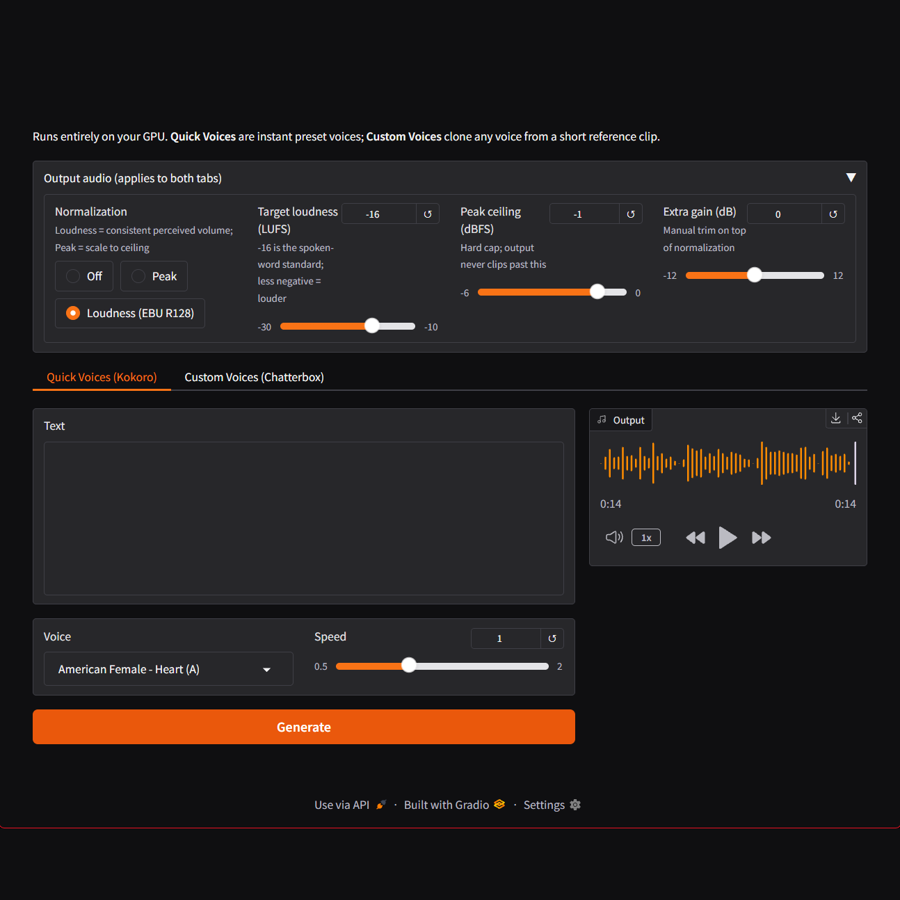Image resolution: width=900 pixels, height=900 pixels.
Task: Click the Extra gain number field
Action: pos(784,214)
